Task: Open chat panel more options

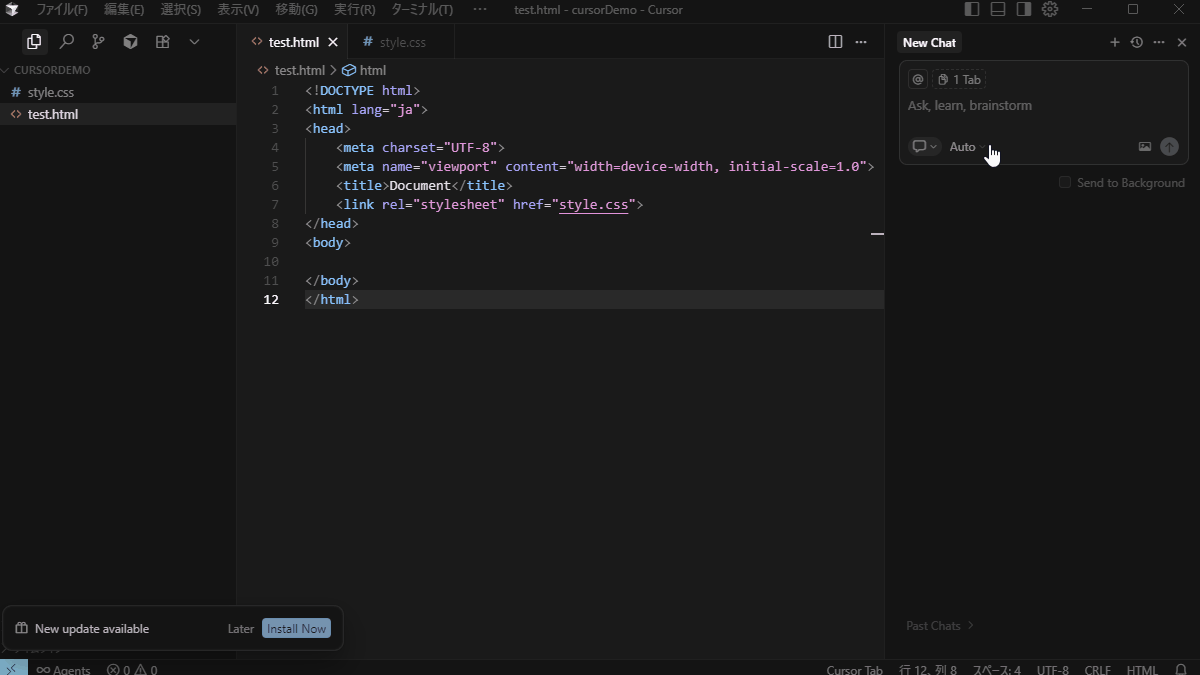Action: point(1159,42)
